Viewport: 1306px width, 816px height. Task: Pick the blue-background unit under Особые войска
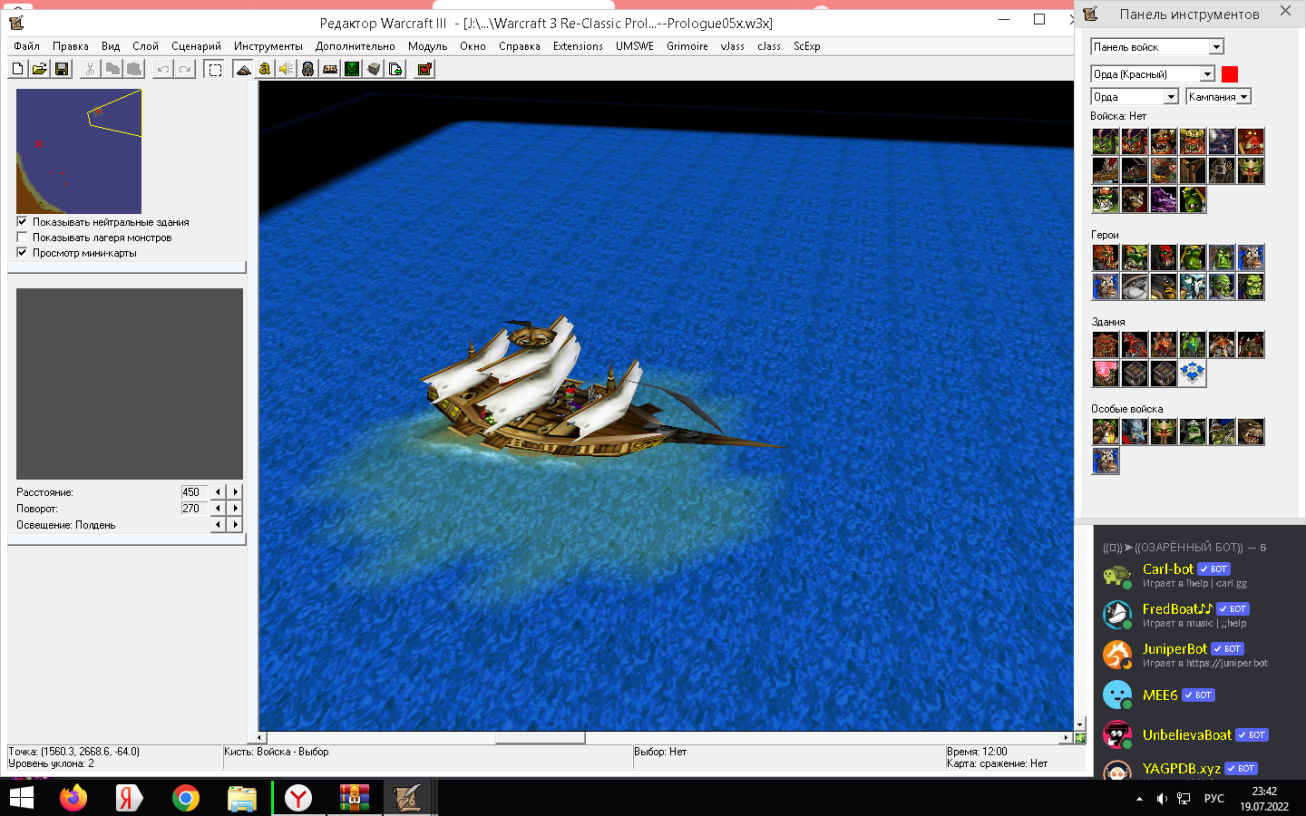pyautogui.click(x=1106, y=461)
